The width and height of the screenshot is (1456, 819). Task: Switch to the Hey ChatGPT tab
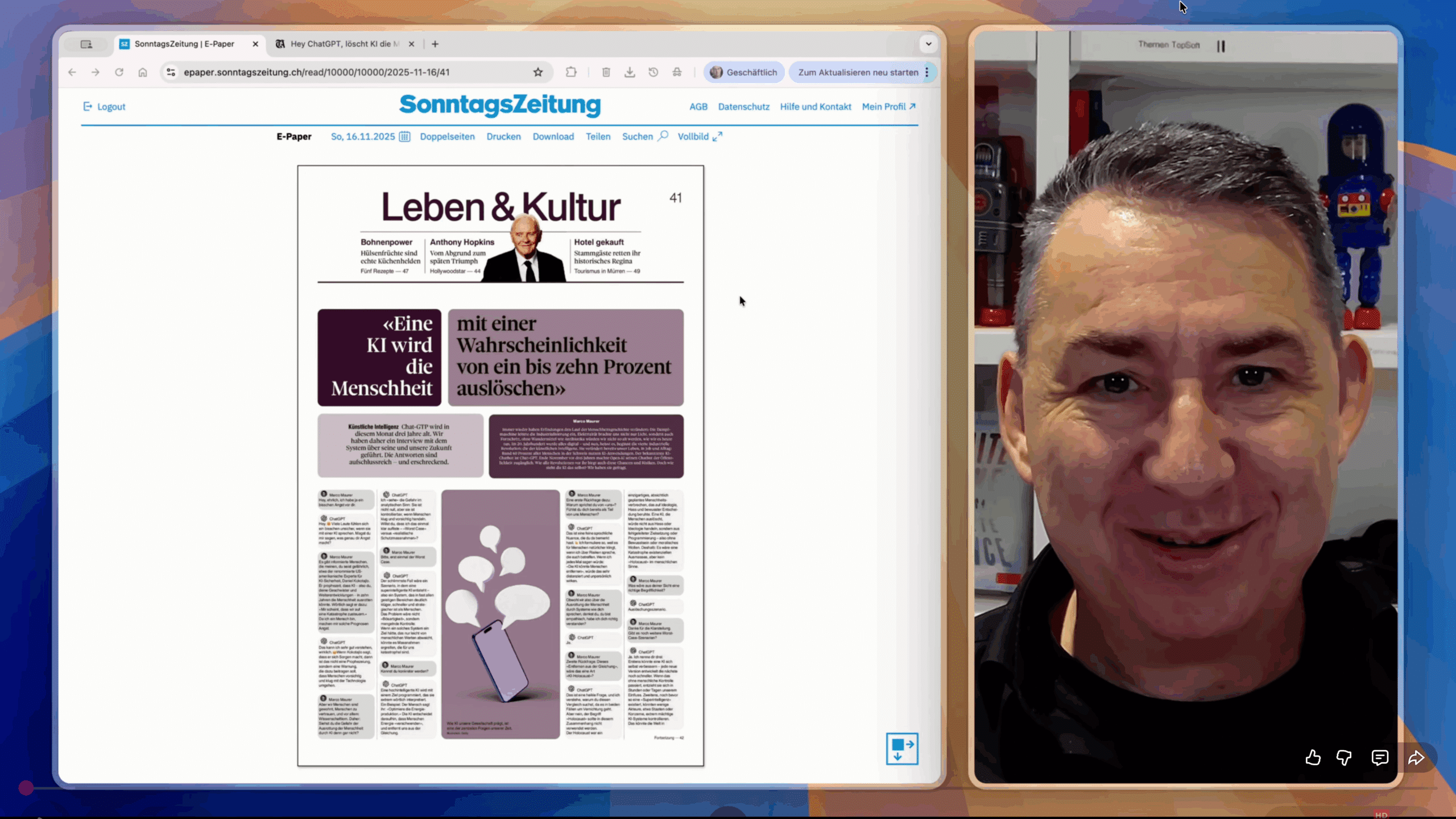tap(345, 44)
